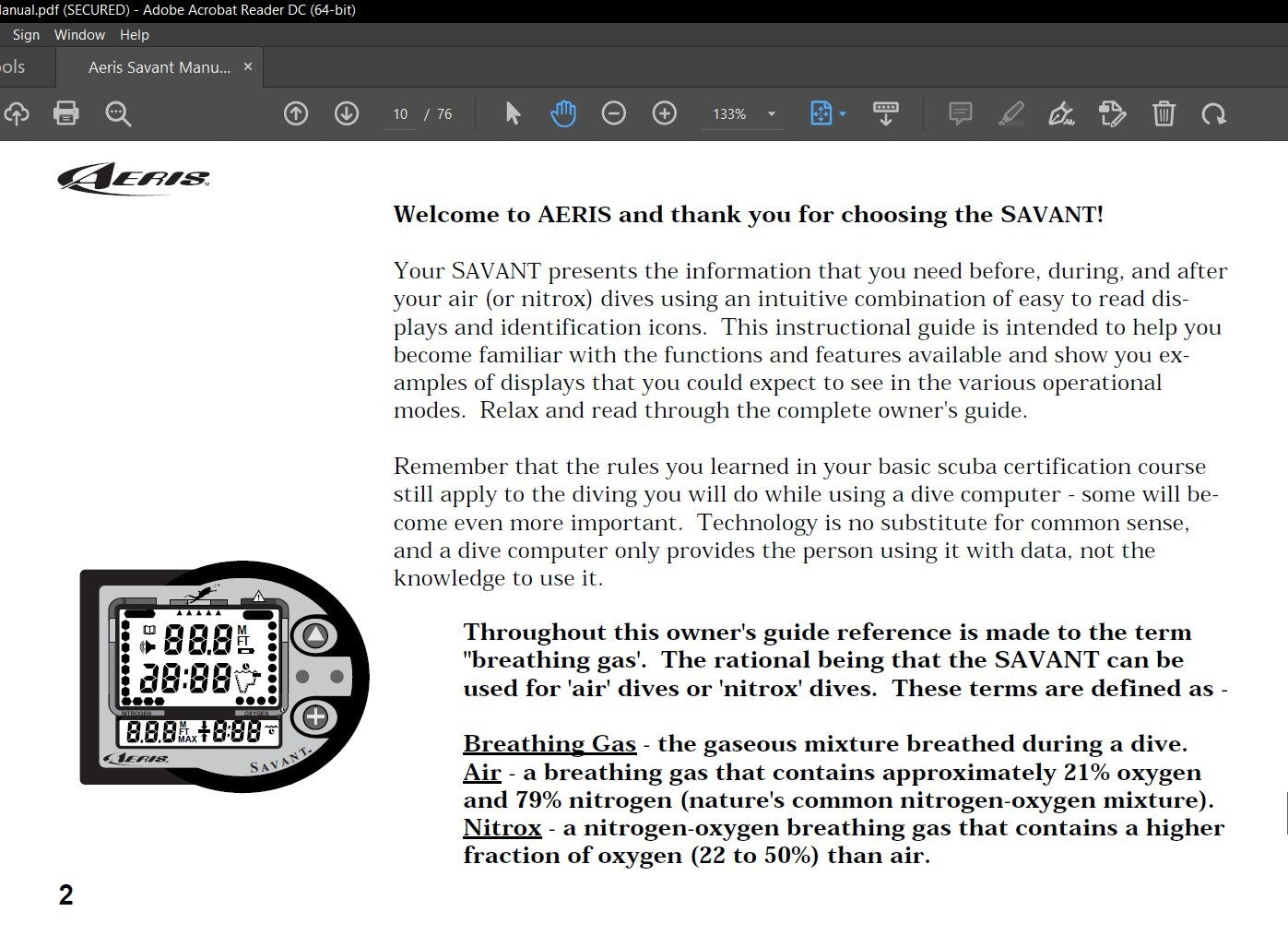Print the document using the printer icon
The height and width of the screenshot is (935, 1288).
tap(66, 113)
